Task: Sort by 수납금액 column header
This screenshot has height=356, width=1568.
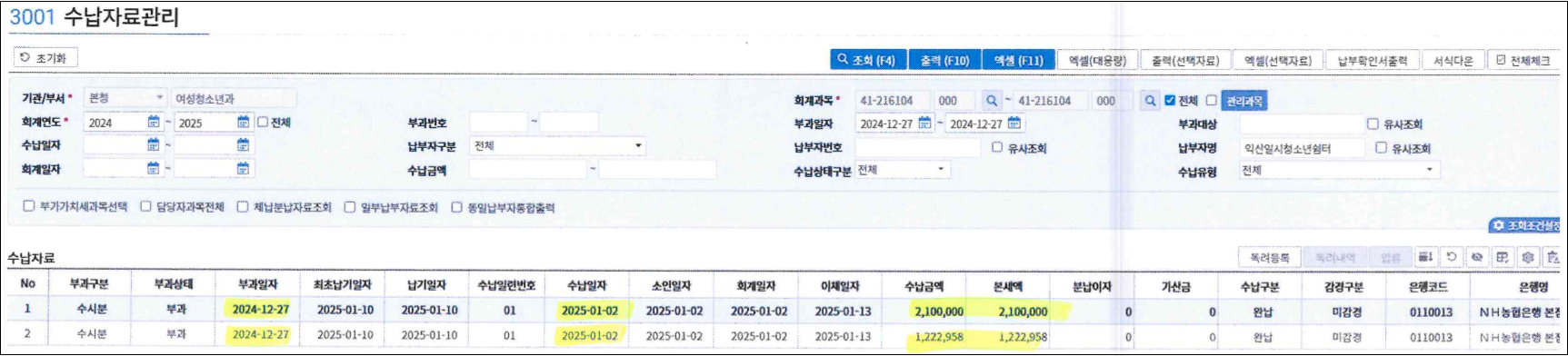Action: tap(924, 286)
